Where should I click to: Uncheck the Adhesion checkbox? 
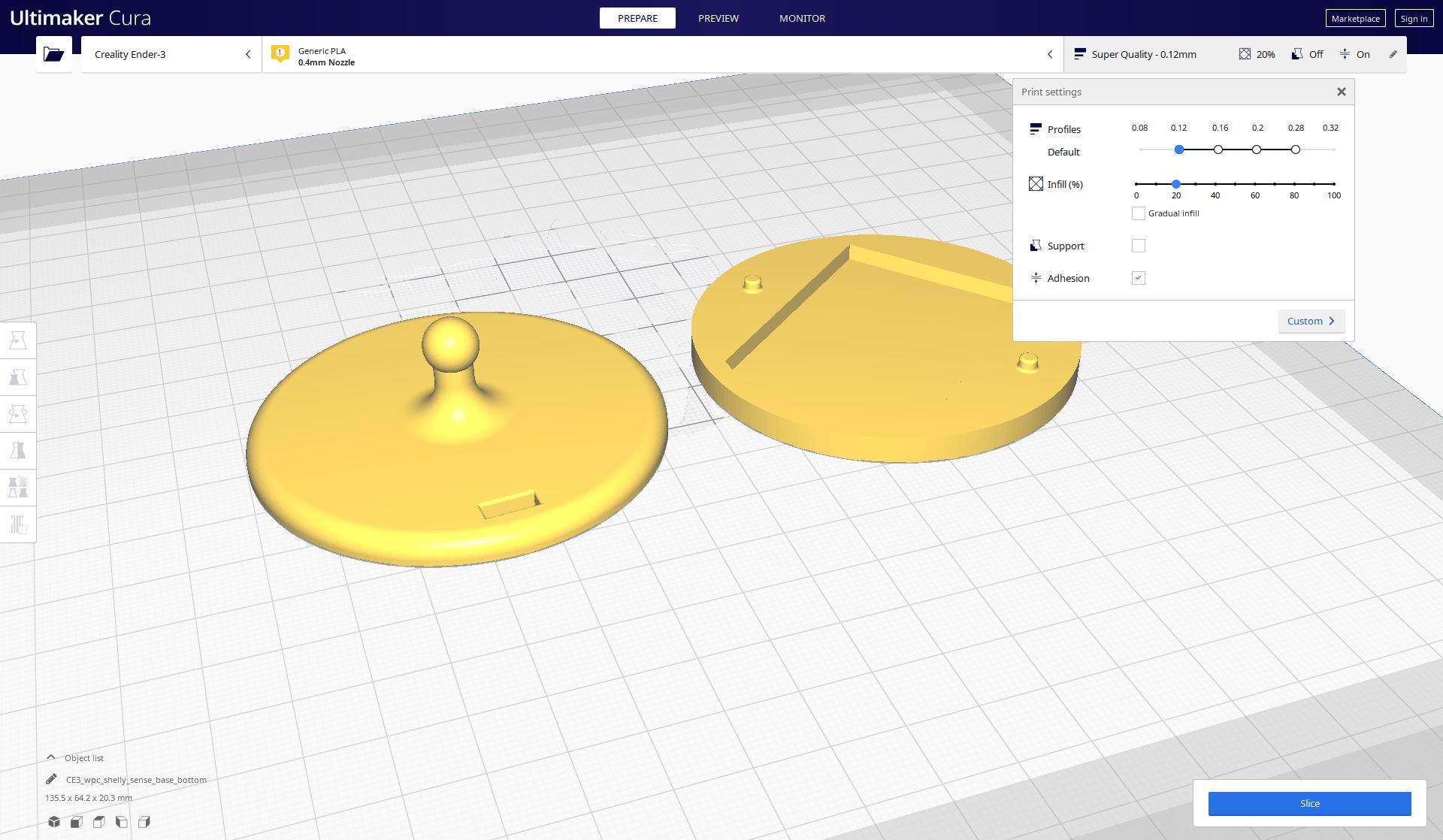click(x=1139, y=278)
